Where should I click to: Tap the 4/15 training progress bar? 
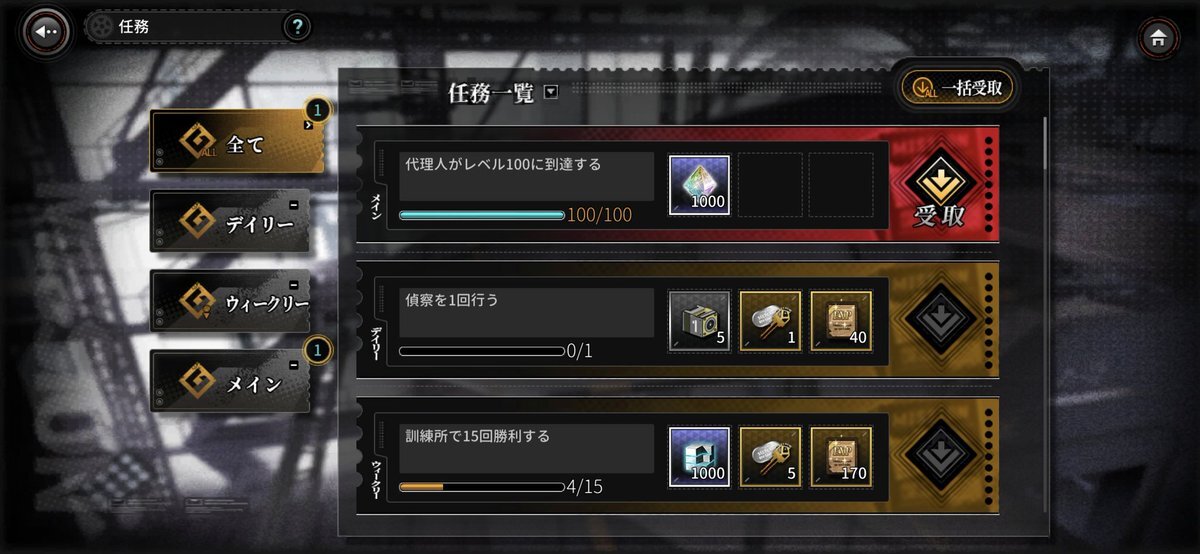click(481, 487)
